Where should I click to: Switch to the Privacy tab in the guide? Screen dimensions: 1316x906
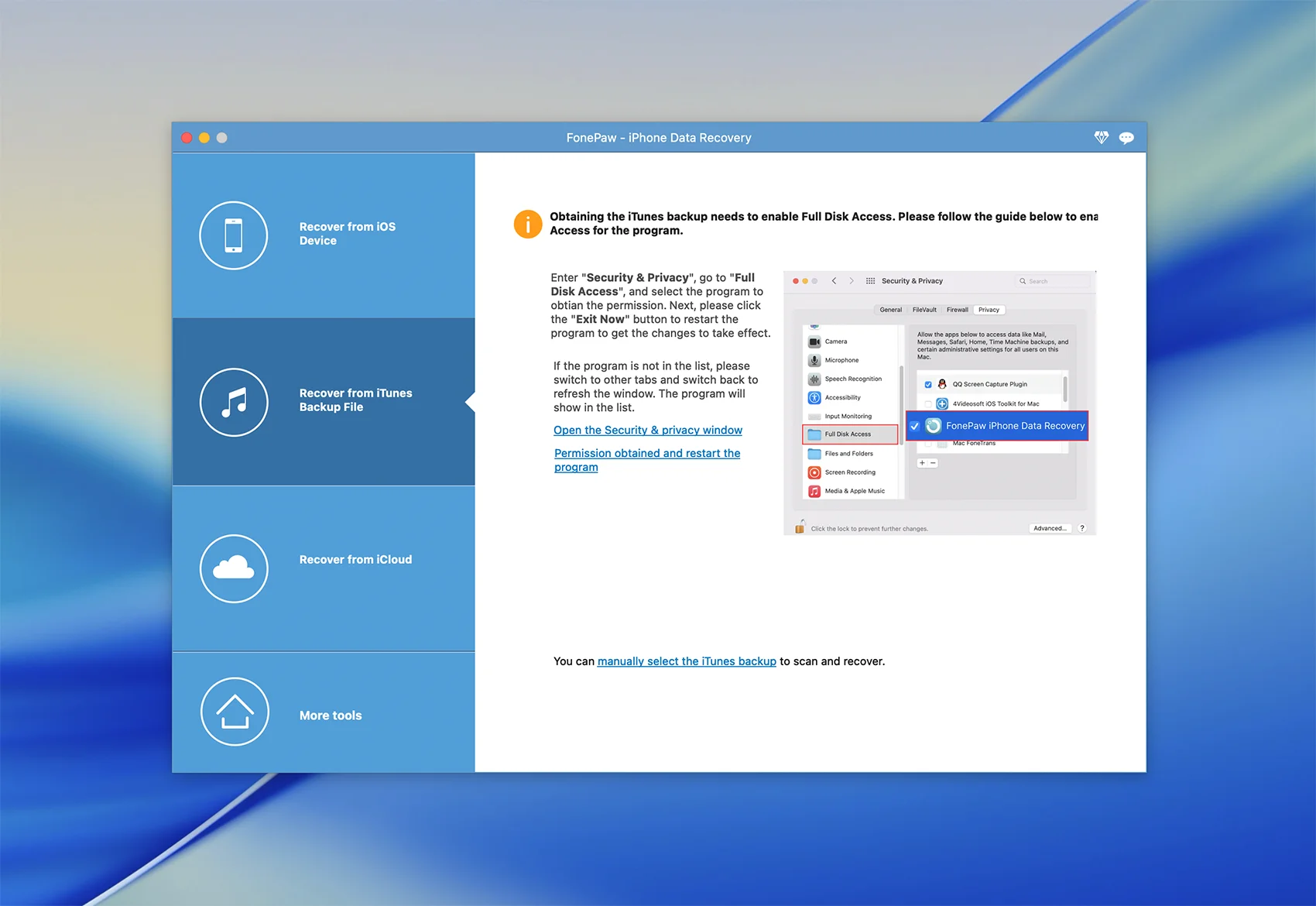(x=989, y=310)
